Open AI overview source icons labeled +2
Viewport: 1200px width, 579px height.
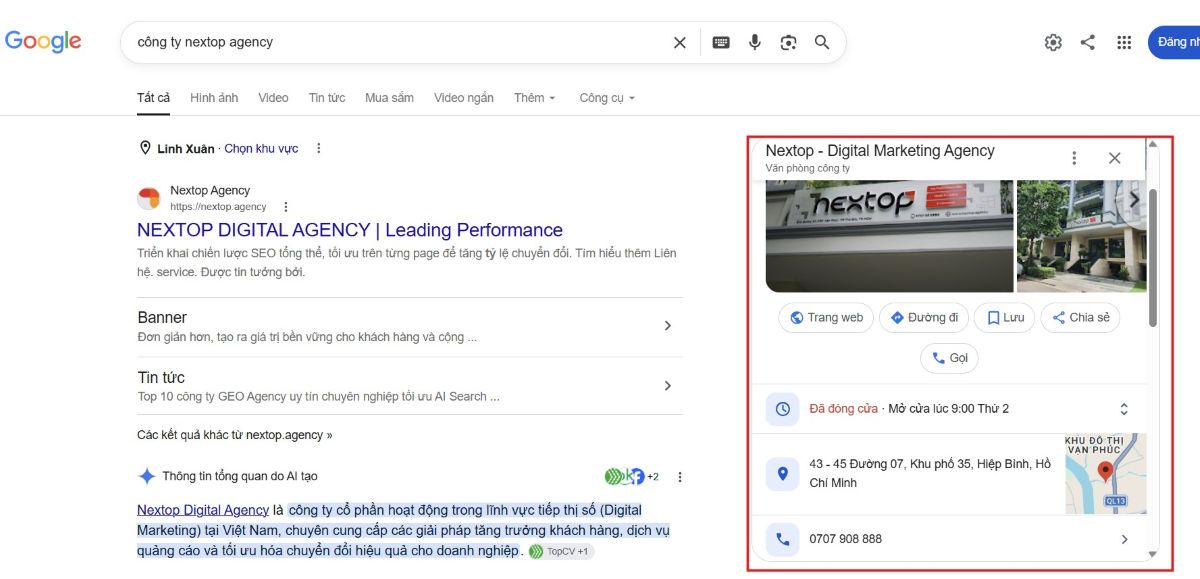pos(632,477)
